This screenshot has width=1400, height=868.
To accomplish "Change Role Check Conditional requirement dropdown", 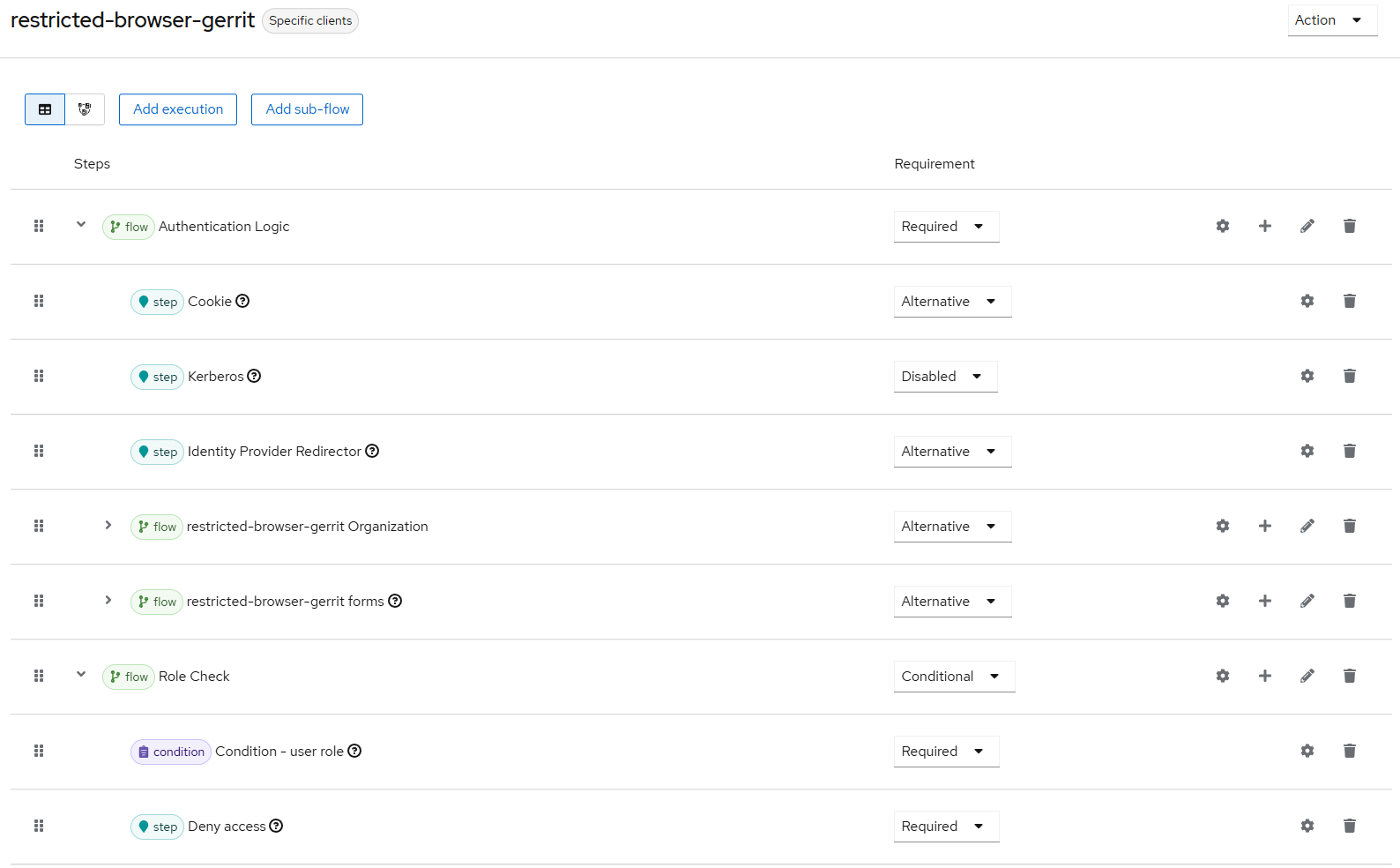I will pyautogui.click(x=953, y=677).
